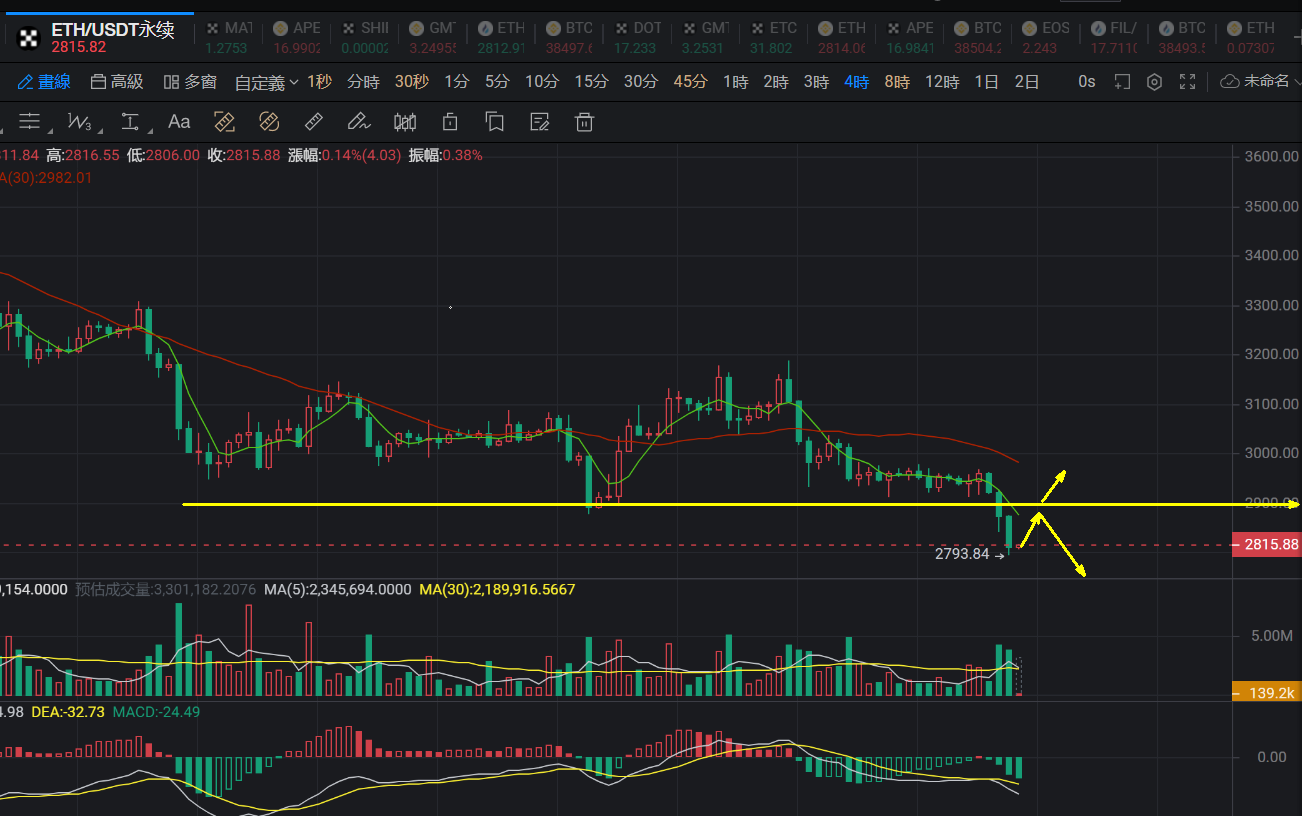1302x816 pixels.
Task: Expand the 自定義 custom interval dropdown
Action: point(266,83)
